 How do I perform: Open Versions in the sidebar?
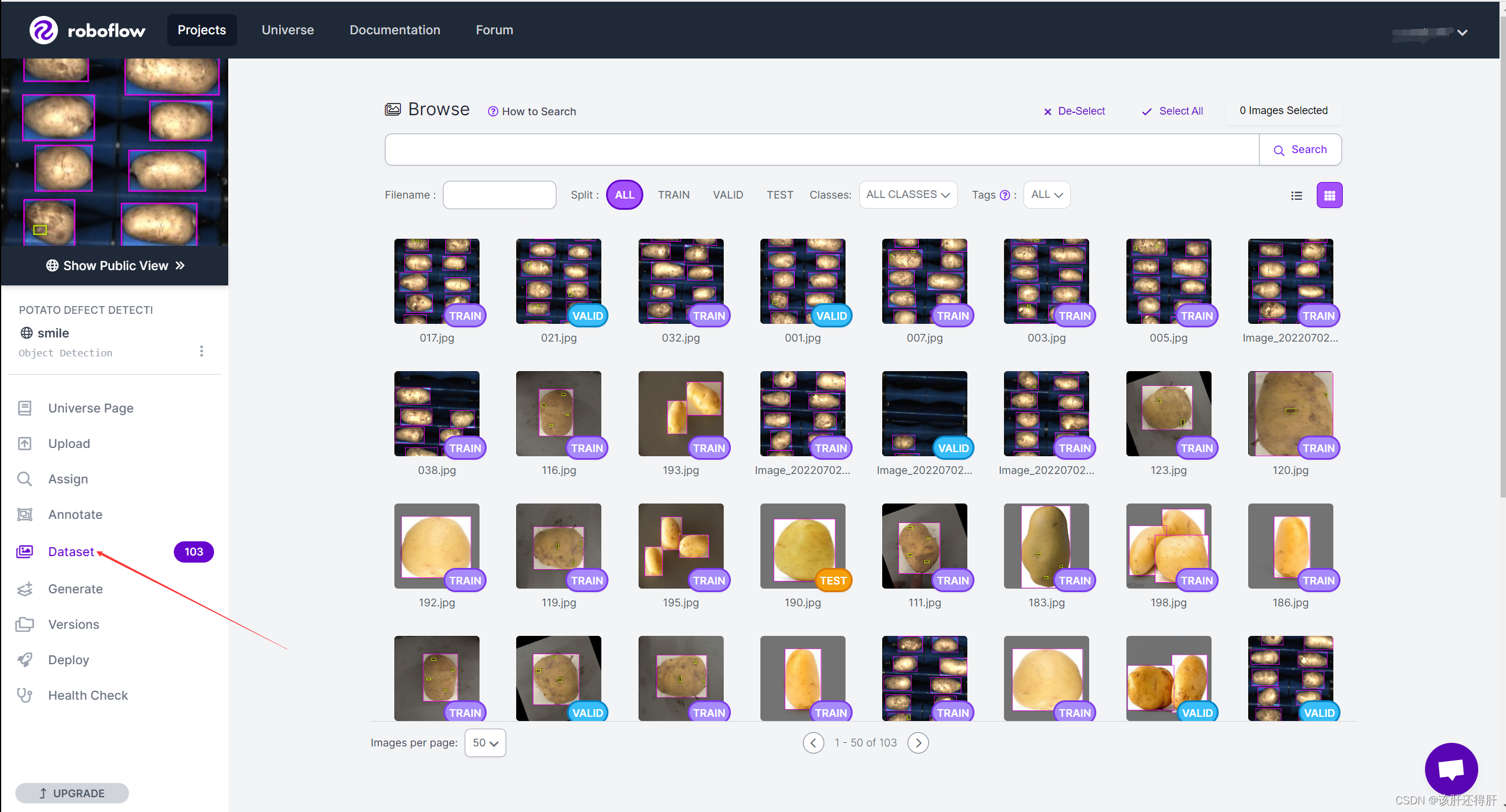tap(73, 624)
